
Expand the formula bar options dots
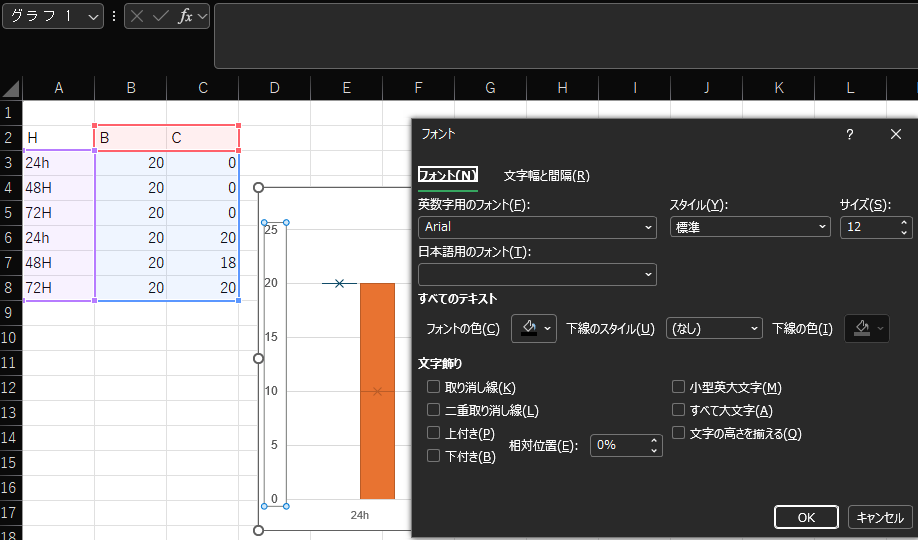pyautogui.click(x=114, y=16)
